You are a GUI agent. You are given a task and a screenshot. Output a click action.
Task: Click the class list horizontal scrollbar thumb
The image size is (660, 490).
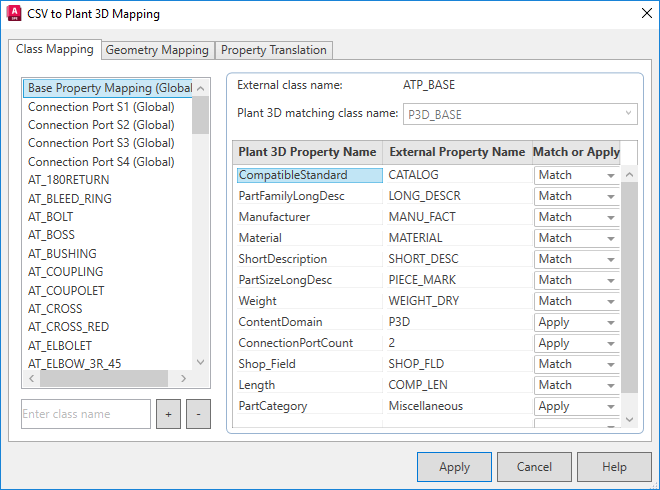[104, 378]
